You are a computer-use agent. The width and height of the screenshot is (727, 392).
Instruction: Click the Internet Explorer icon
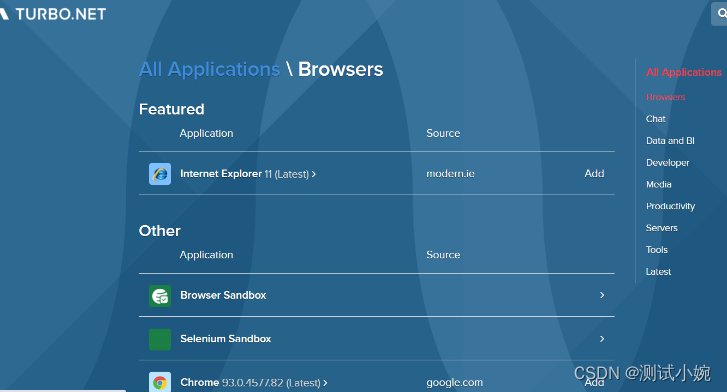[x=160, y=174]
